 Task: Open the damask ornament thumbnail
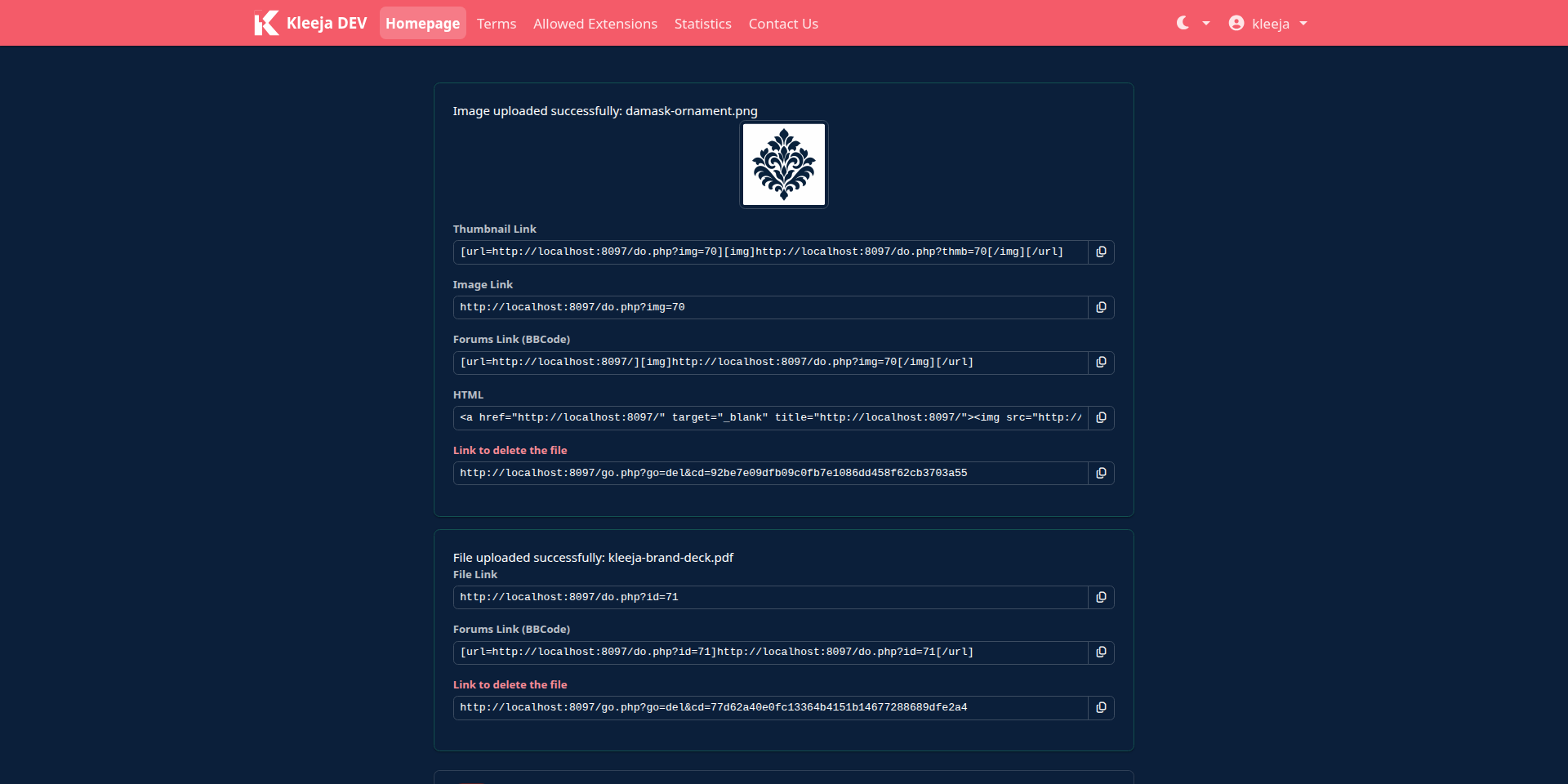[x=784, y=164]
